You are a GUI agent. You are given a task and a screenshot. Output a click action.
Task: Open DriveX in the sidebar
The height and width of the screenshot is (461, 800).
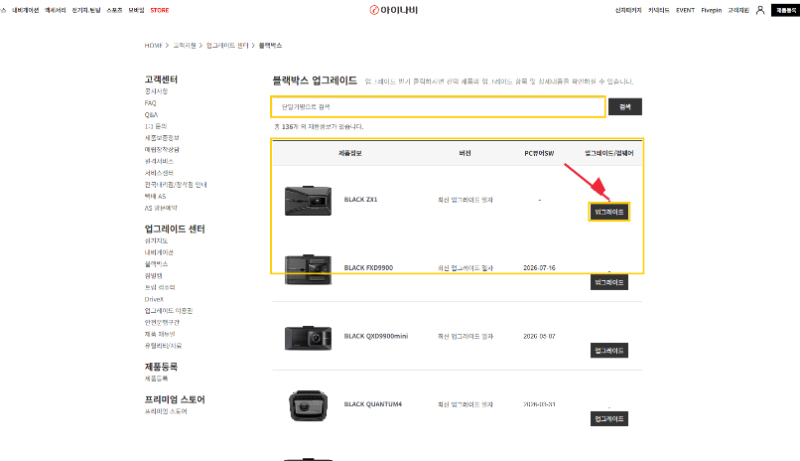154,299
